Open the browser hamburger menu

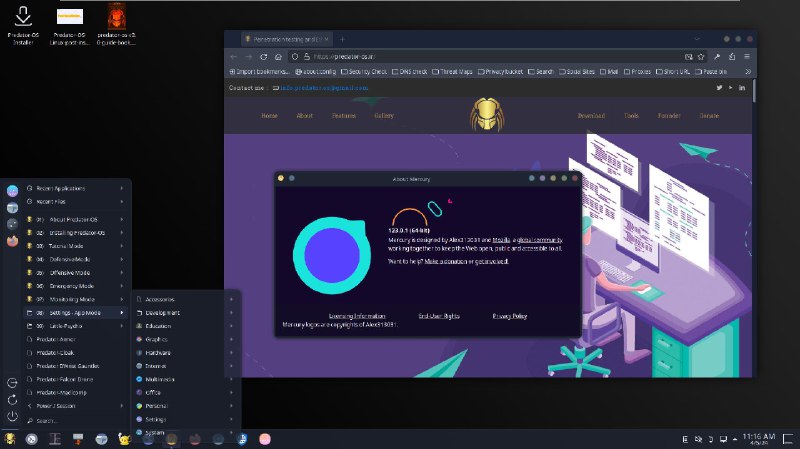(746, 57)
